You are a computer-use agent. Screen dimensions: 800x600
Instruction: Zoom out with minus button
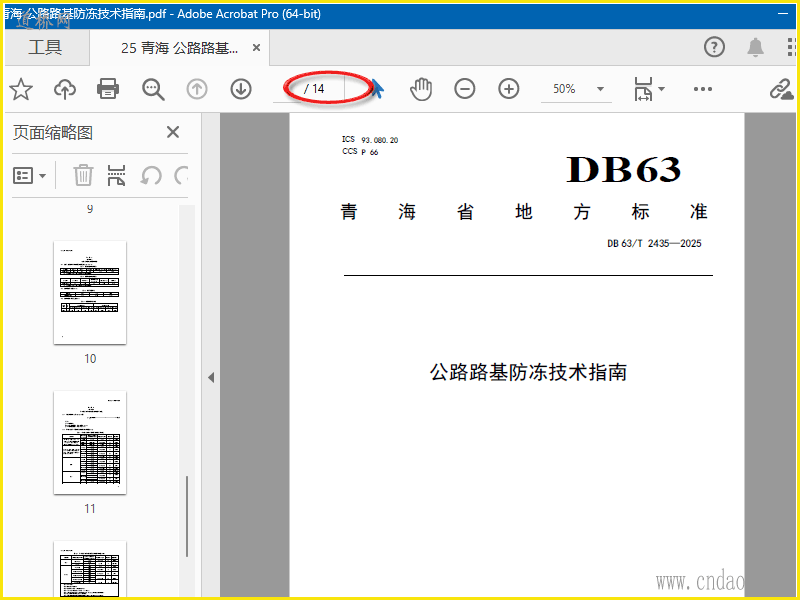(x=464, y=89)
